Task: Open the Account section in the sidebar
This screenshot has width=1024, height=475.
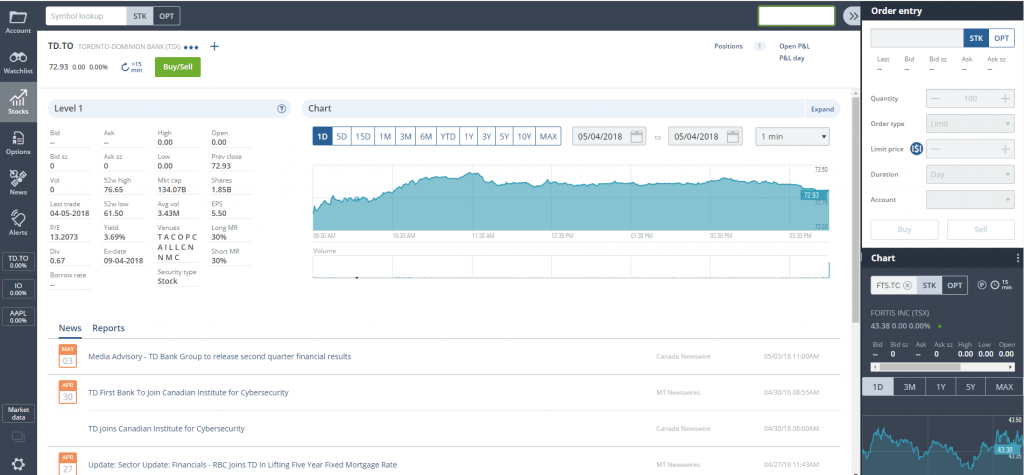Action: [x=18, y=21]
